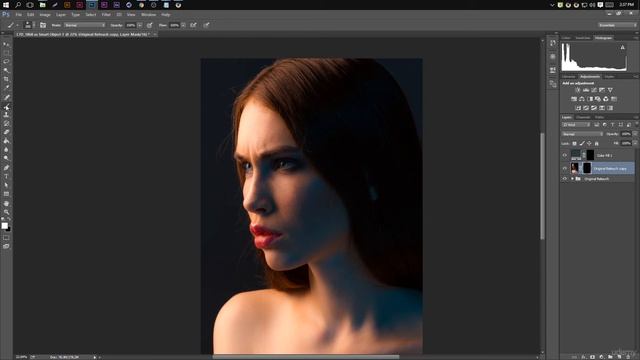Select the Rectangle shape tool
The image size is (640, 360).
6,194
